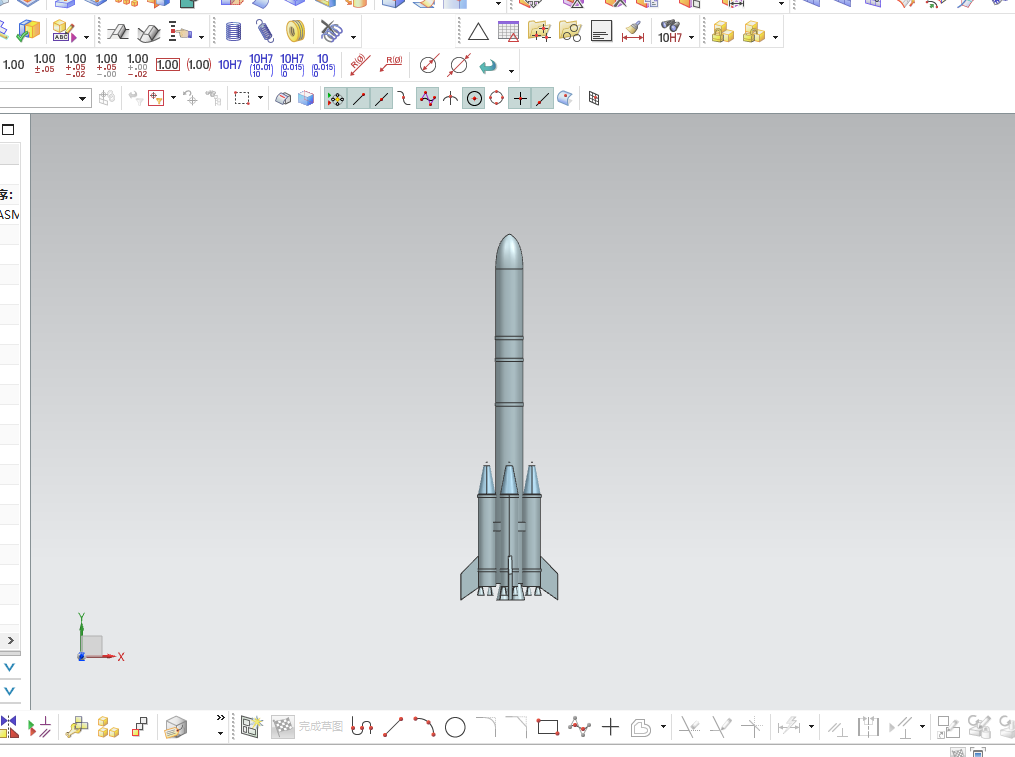Viewport: 1015px width, 757px height.
Task: Click the paintbrush dimension icon
Action: coord(632,32)
